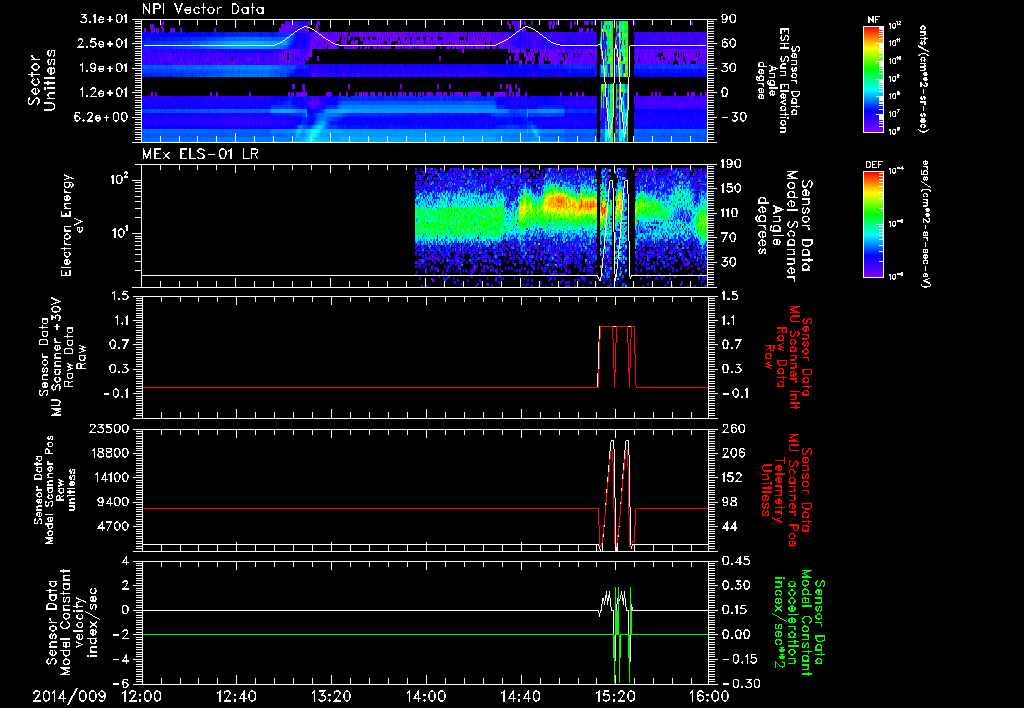Click the 15:20 time axis label
Viewport: 1024px width, 708px height.
[x=615, y=696]
